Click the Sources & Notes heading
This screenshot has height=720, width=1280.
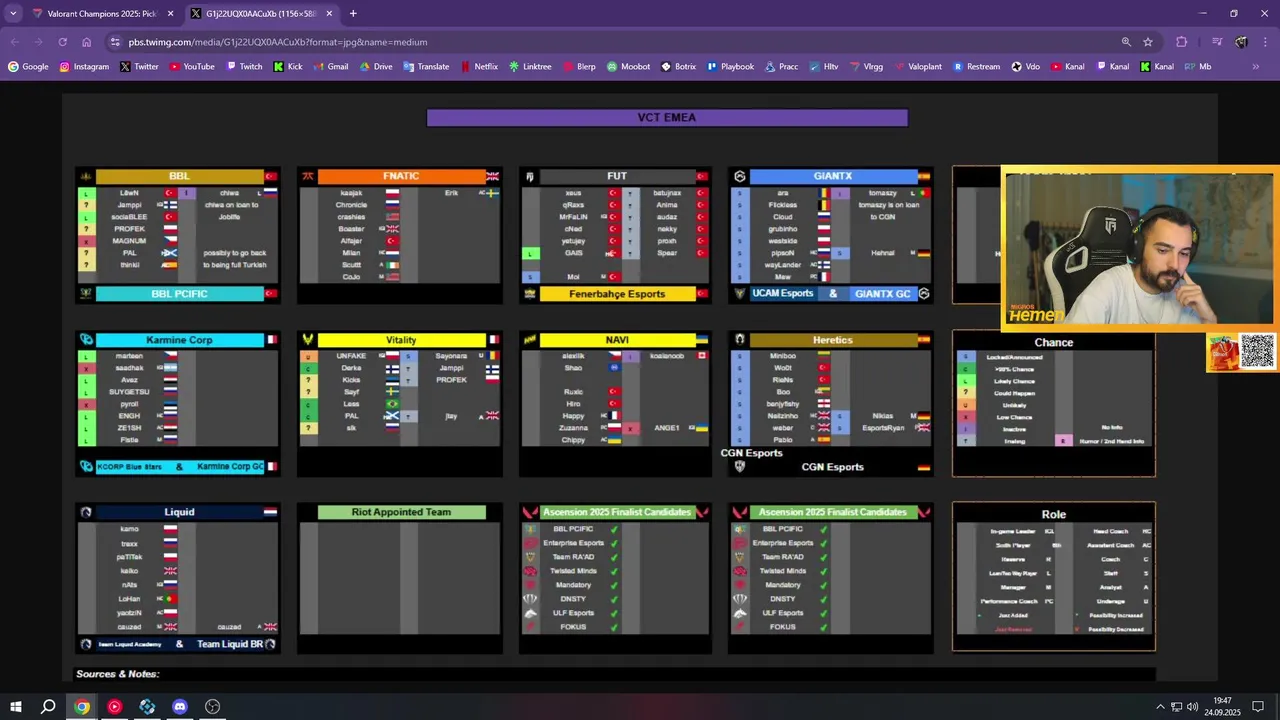(118, 675)
